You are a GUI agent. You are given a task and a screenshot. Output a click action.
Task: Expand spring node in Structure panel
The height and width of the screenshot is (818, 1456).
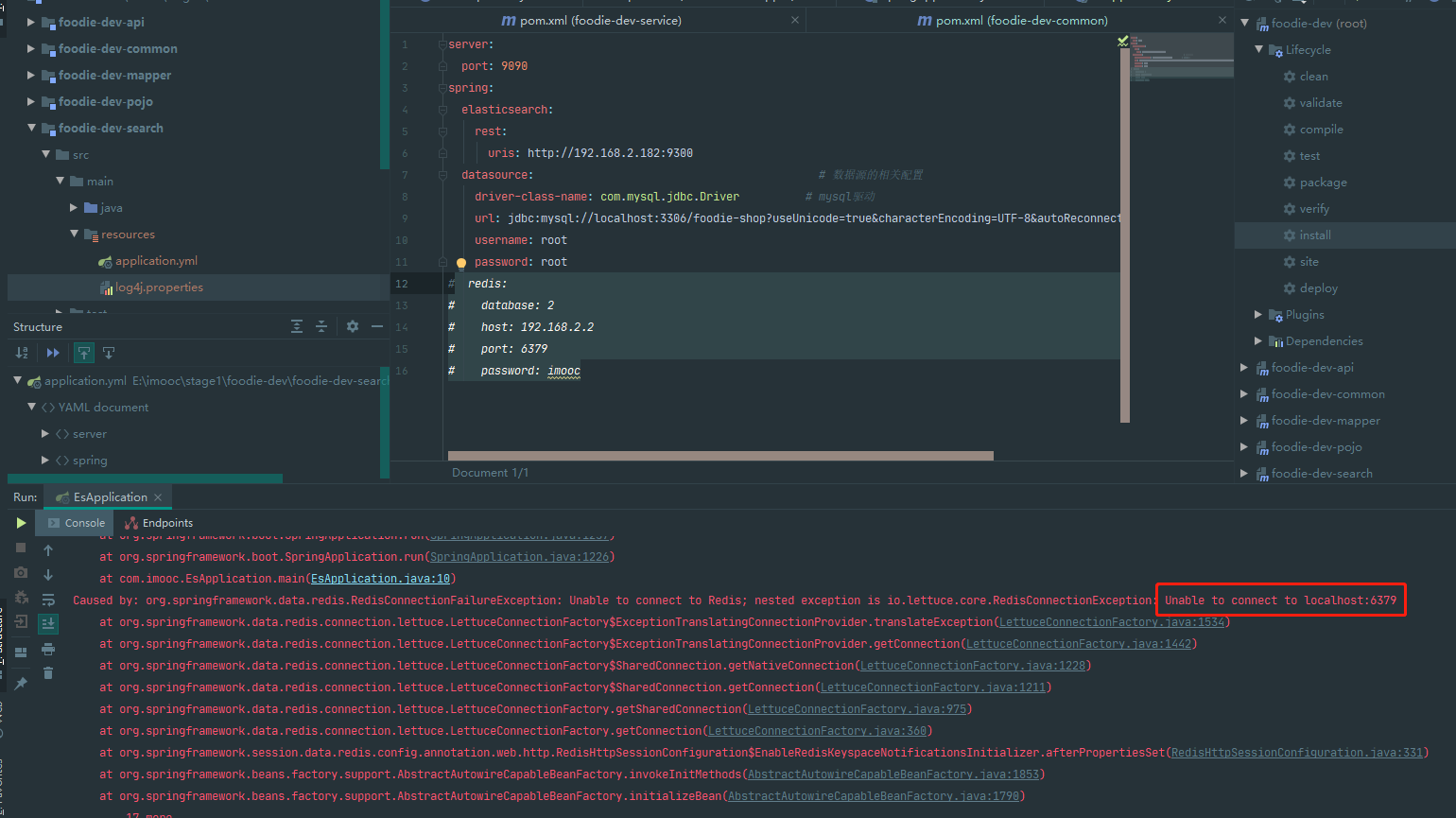pos(45,461)
